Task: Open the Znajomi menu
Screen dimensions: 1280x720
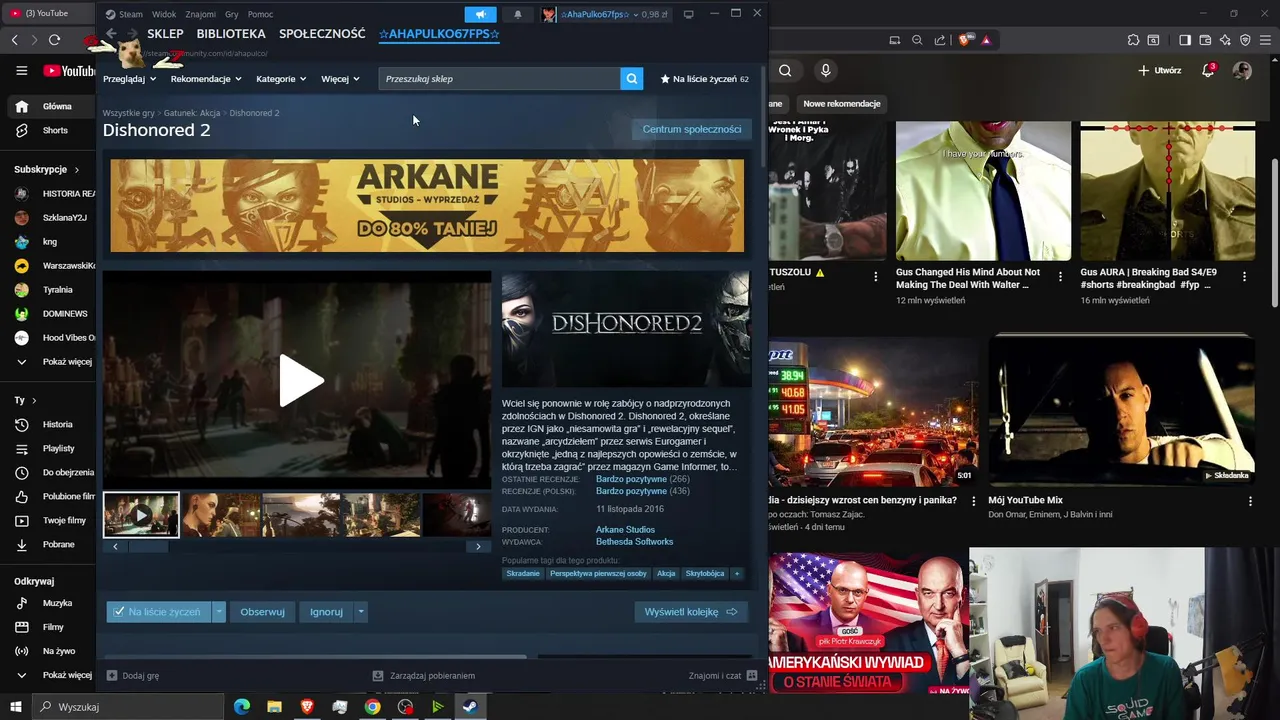Action: tap(200, 14)
